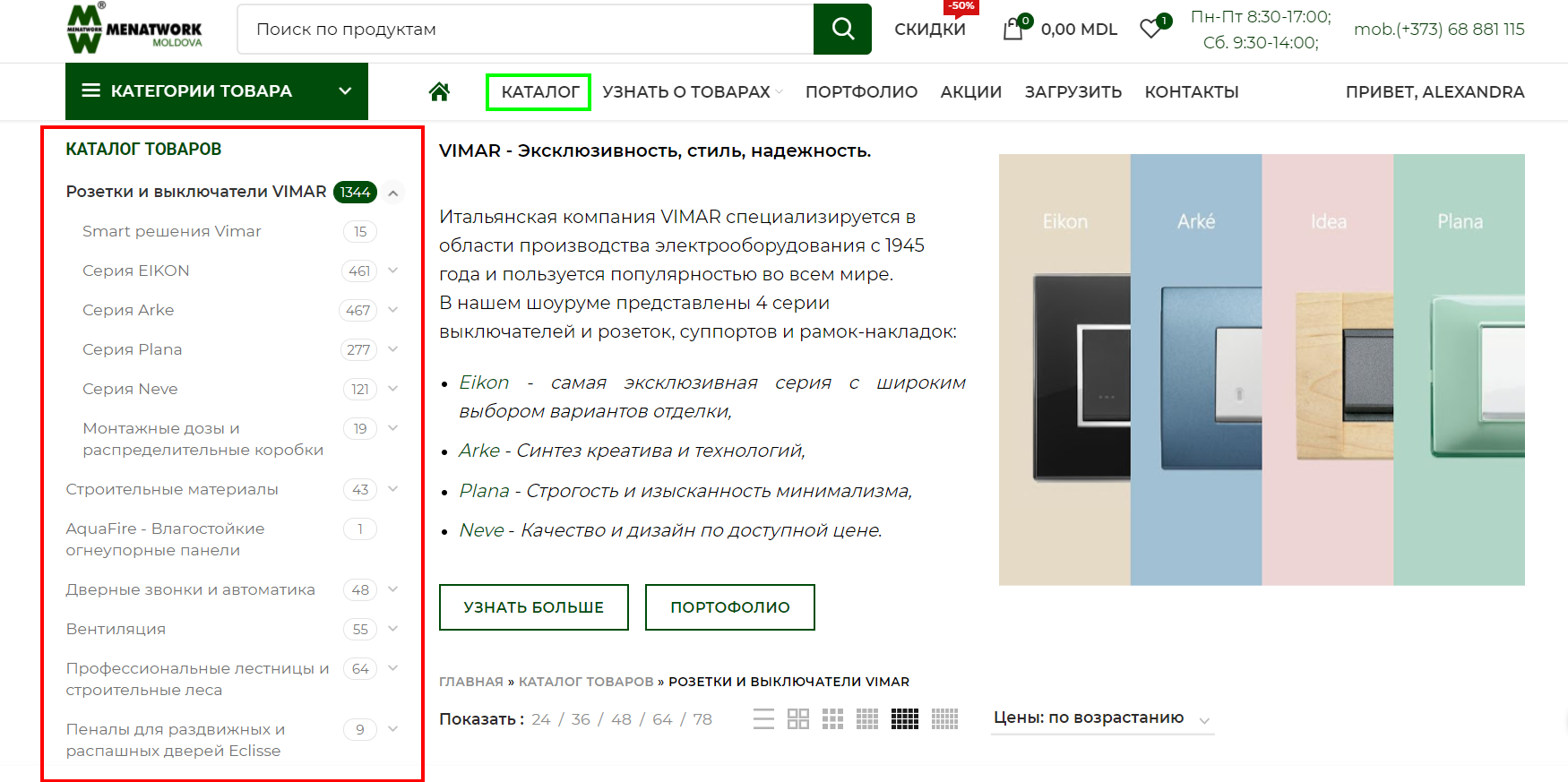Screen dimensions: 1568x782
Task: Open the Серия Arke subcategory
Action: pos(128,310)
